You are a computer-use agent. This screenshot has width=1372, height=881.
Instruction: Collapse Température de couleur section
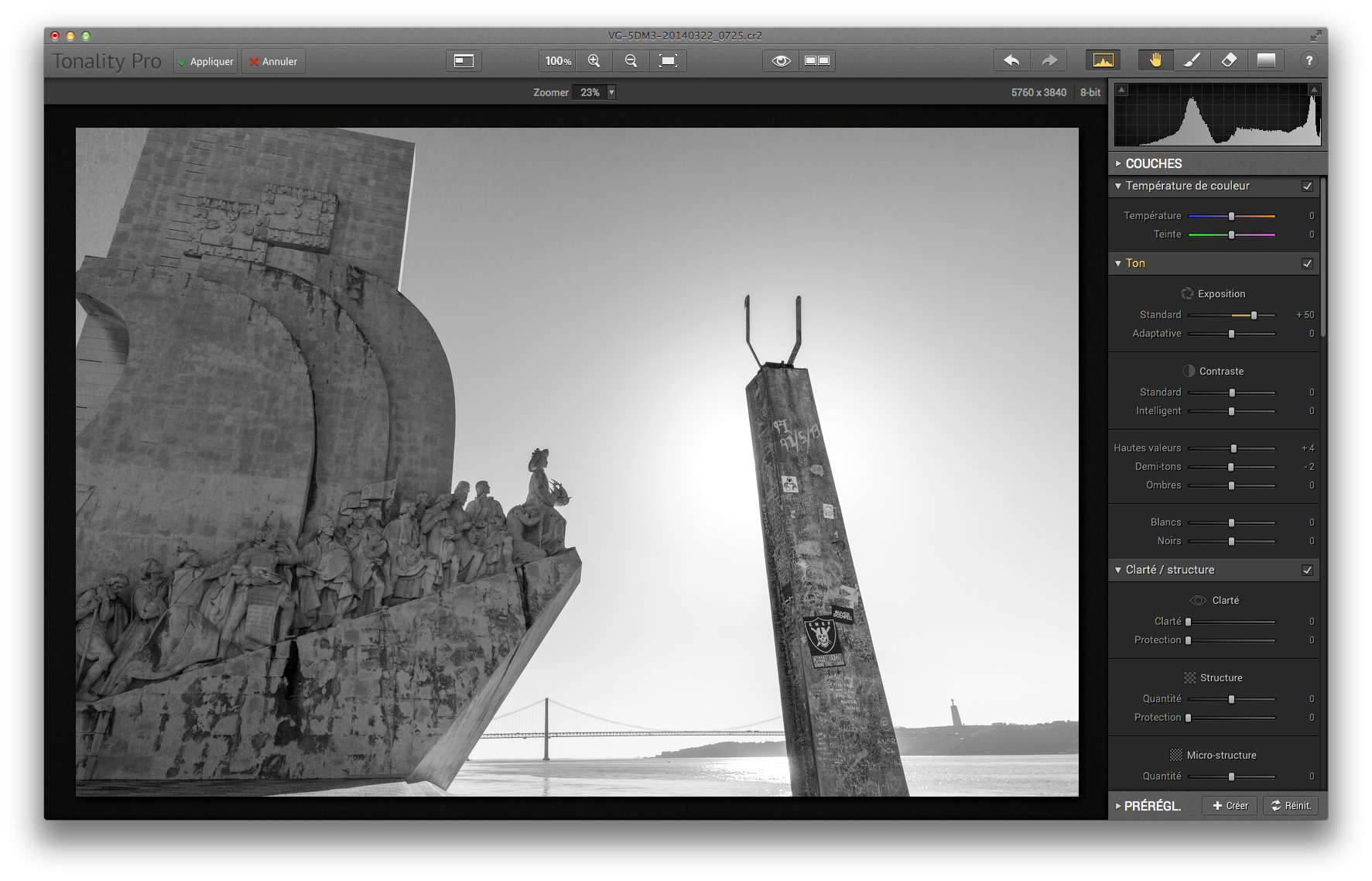(1117, 186)
